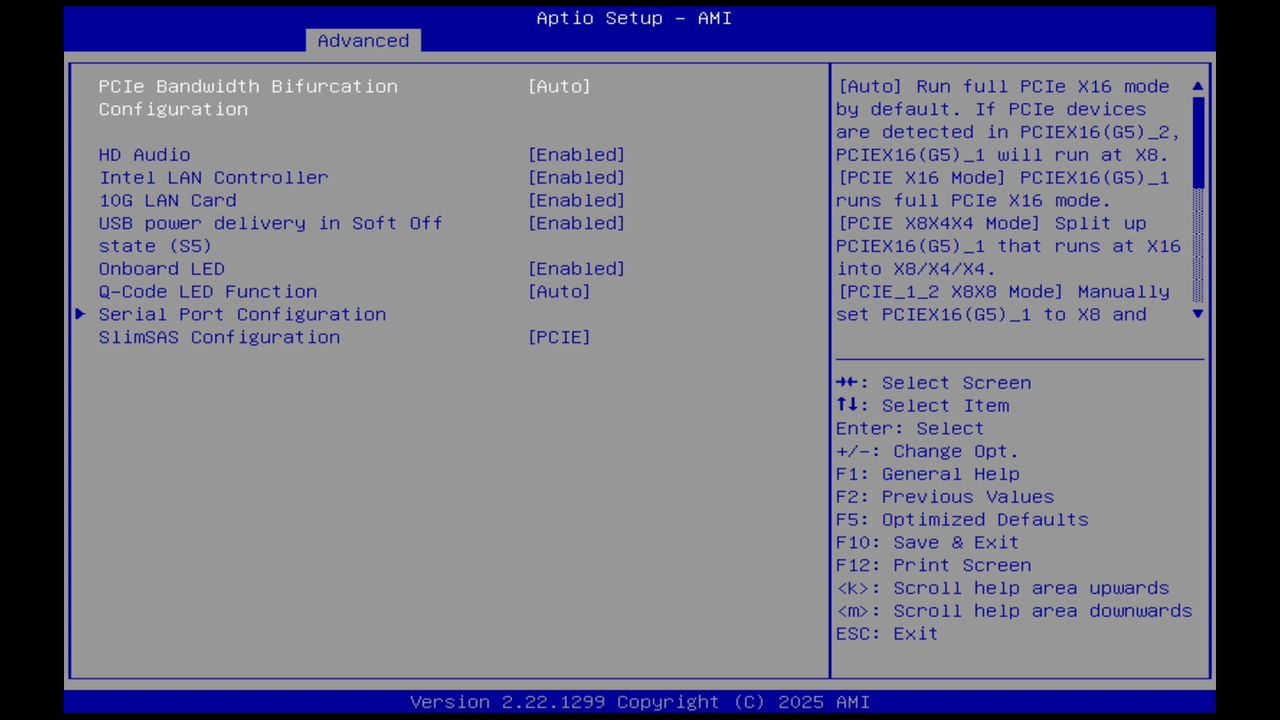Viewport: 1280px width, 720px height.
Task: Open the HD Audio setting options
Action: point(144,154)
